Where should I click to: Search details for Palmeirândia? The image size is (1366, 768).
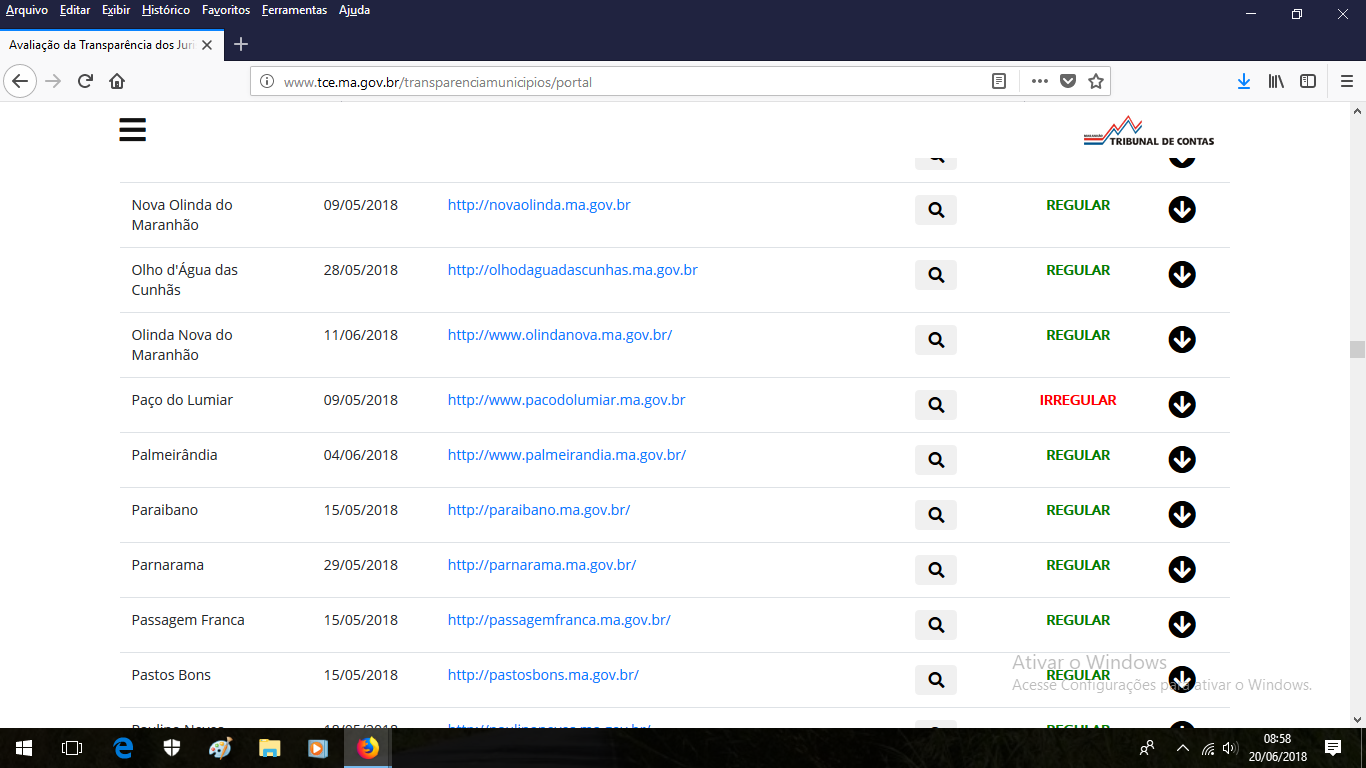936,460
